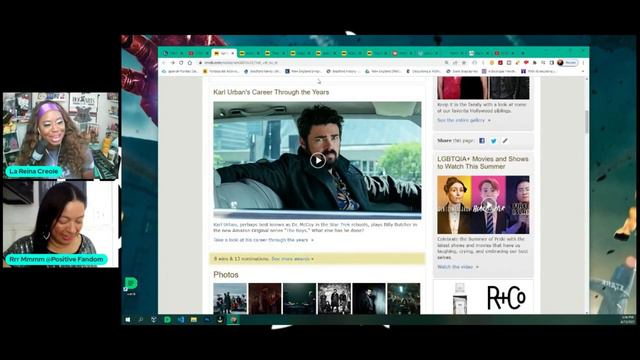The image size is (640, 360).
Task: Share this page on Facebook
Action: [482, 140]
